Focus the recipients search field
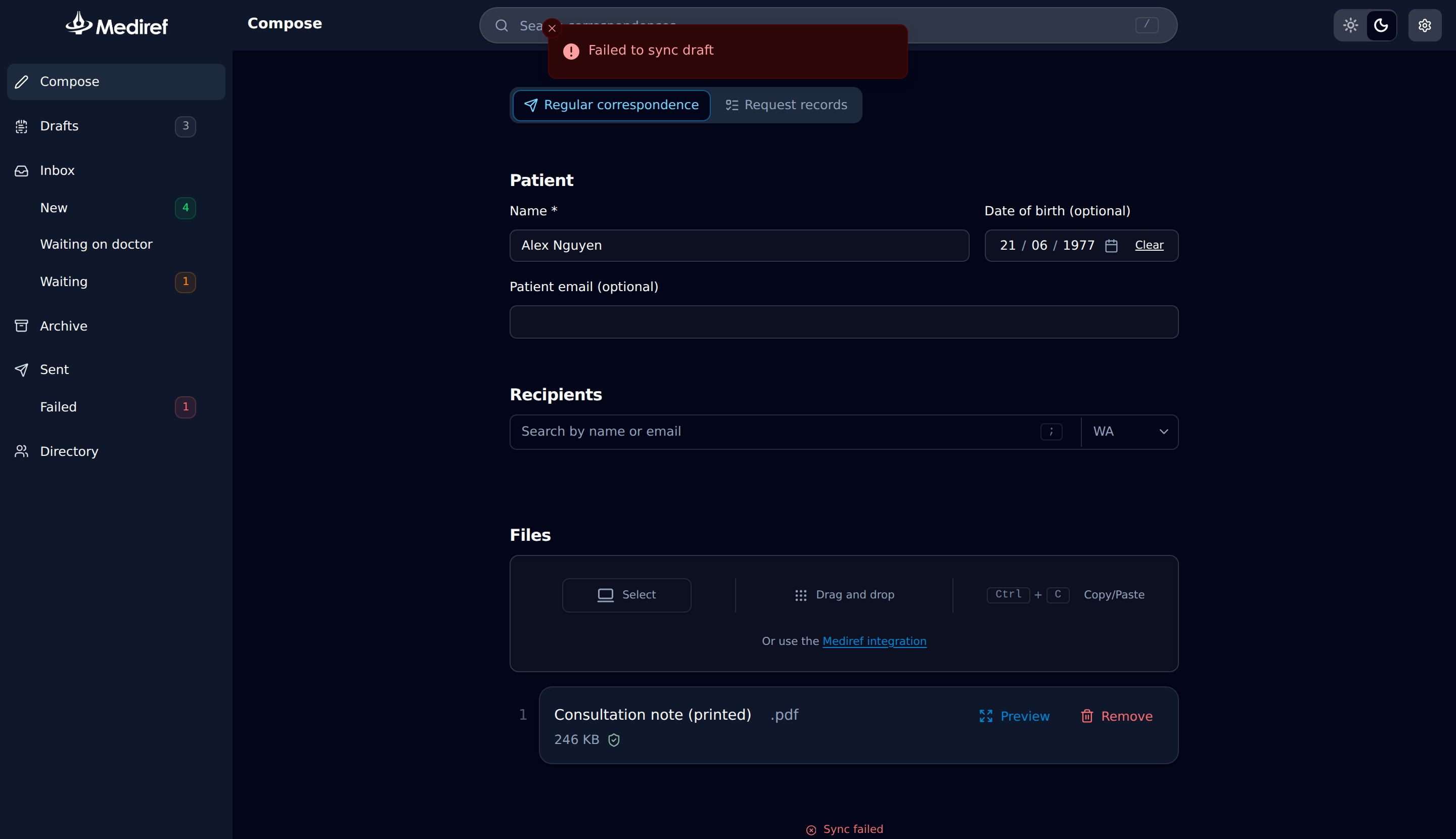 [775, 432]
